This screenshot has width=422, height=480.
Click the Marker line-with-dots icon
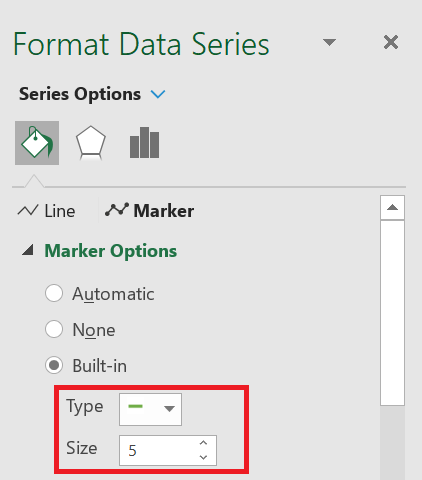[117, 210]
